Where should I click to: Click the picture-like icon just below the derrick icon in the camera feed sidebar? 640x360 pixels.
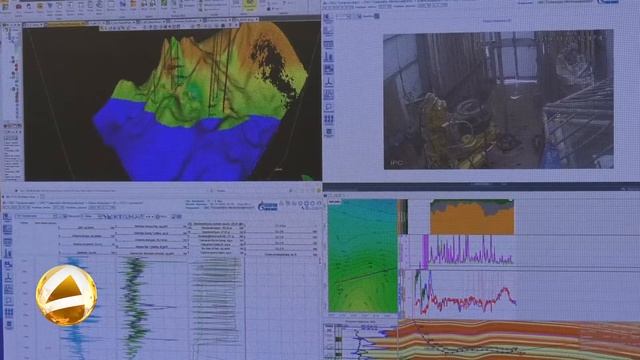[329, 69]
